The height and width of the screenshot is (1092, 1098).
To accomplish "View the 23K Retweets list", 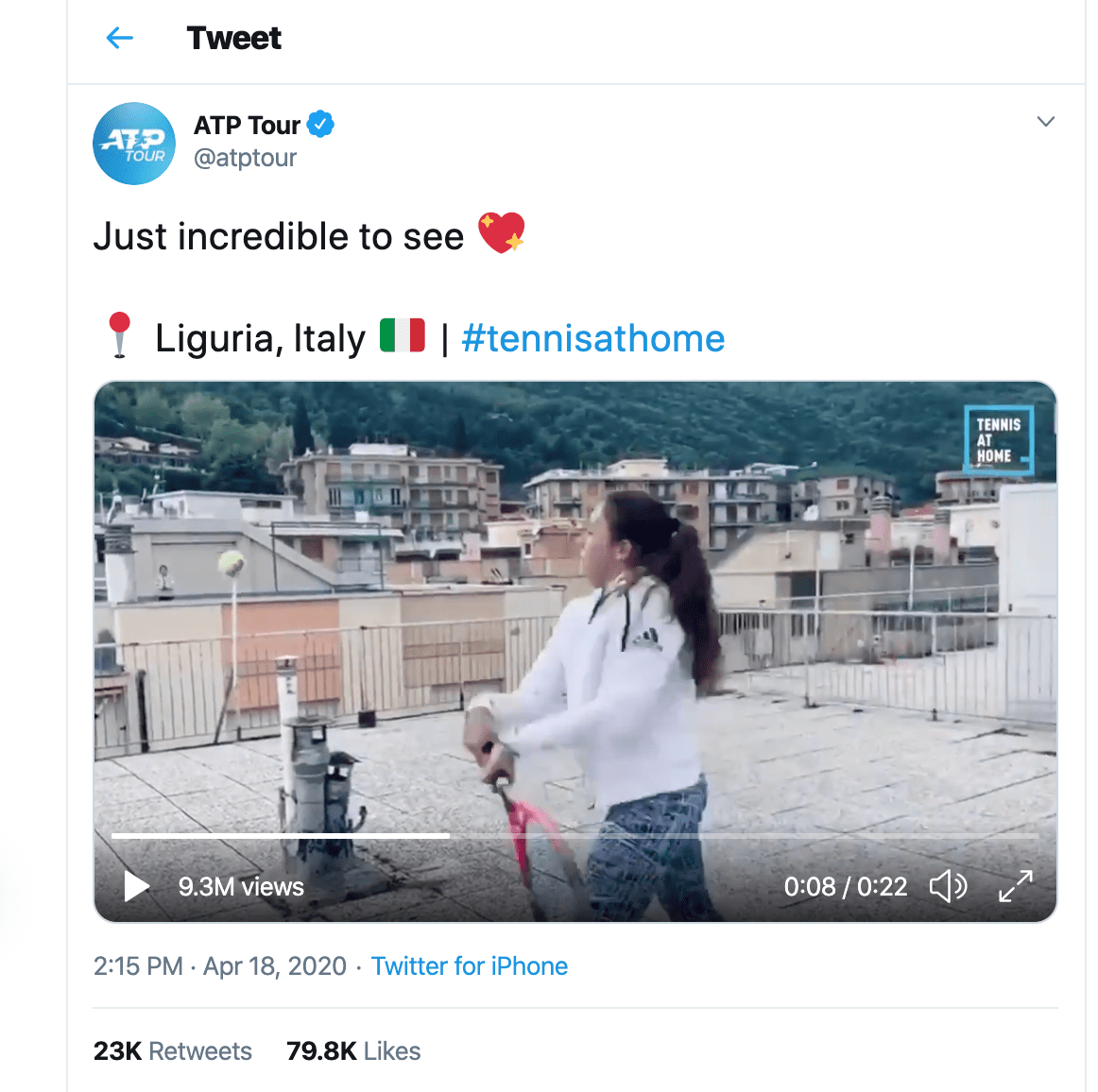I will click(173, 1051).
